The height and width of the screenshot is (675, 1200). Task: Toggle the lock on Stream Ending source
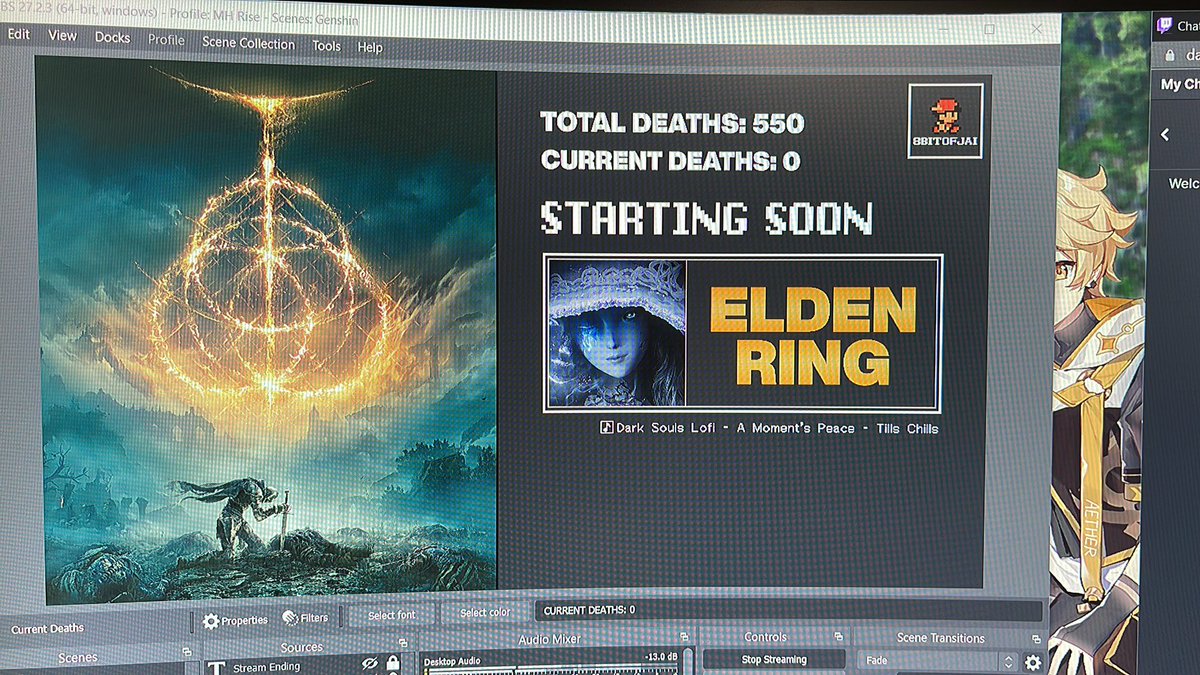coord(393,663)
